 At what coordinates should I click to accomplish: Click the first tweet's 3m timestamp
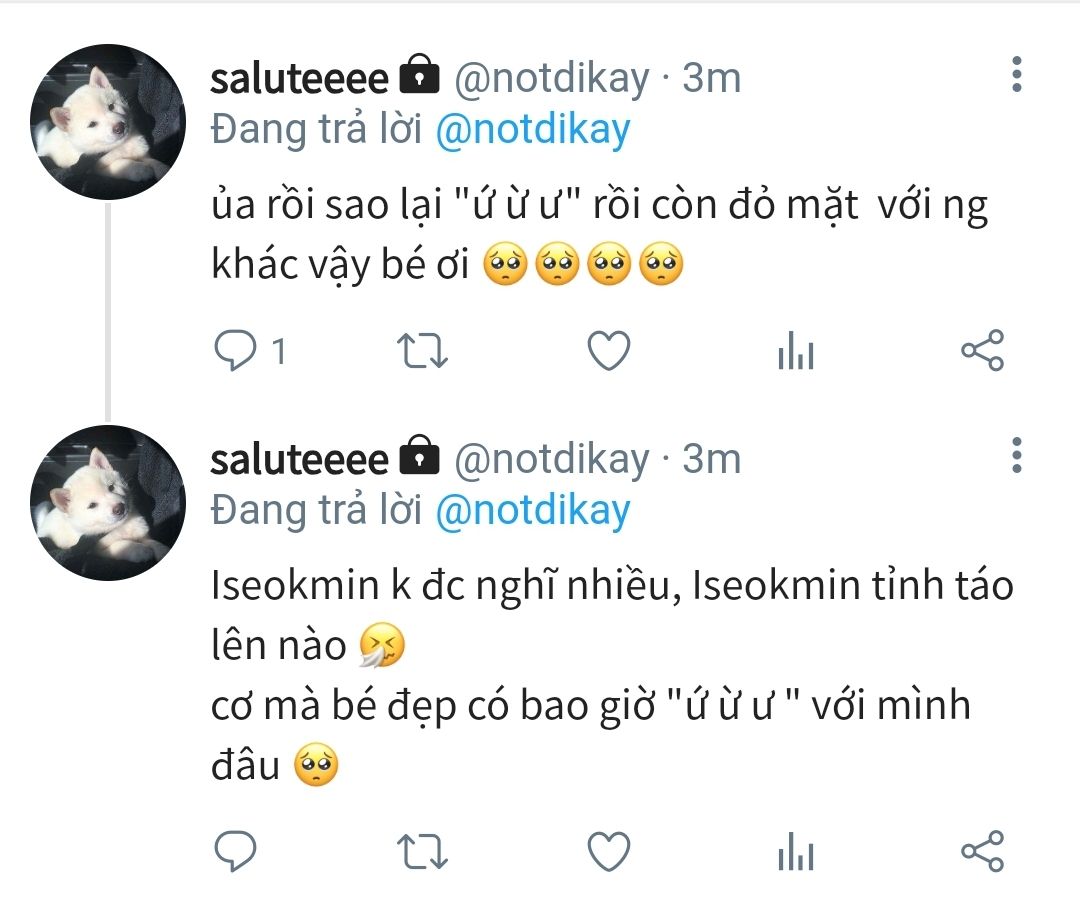711,78
